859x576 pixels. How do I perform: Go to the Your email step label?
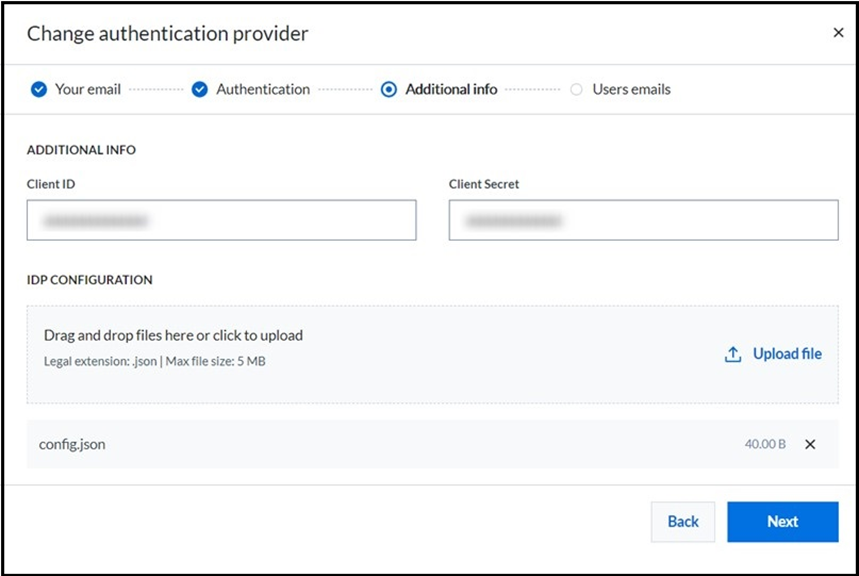pyautogui.click(x=87, y=89)
